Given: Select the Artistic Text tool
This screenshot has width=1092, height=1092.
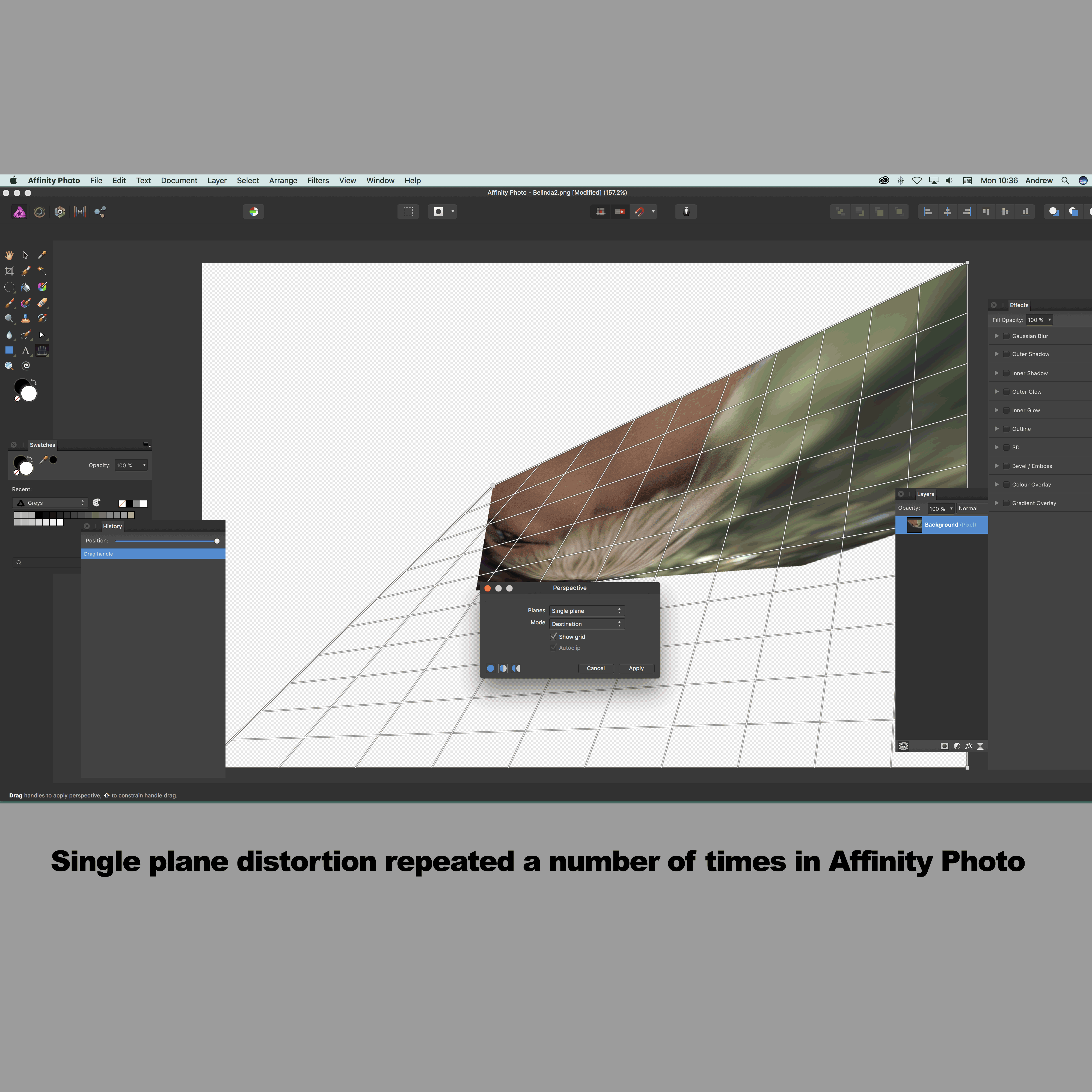Looking at the screenshot, I should coord(25,351).
